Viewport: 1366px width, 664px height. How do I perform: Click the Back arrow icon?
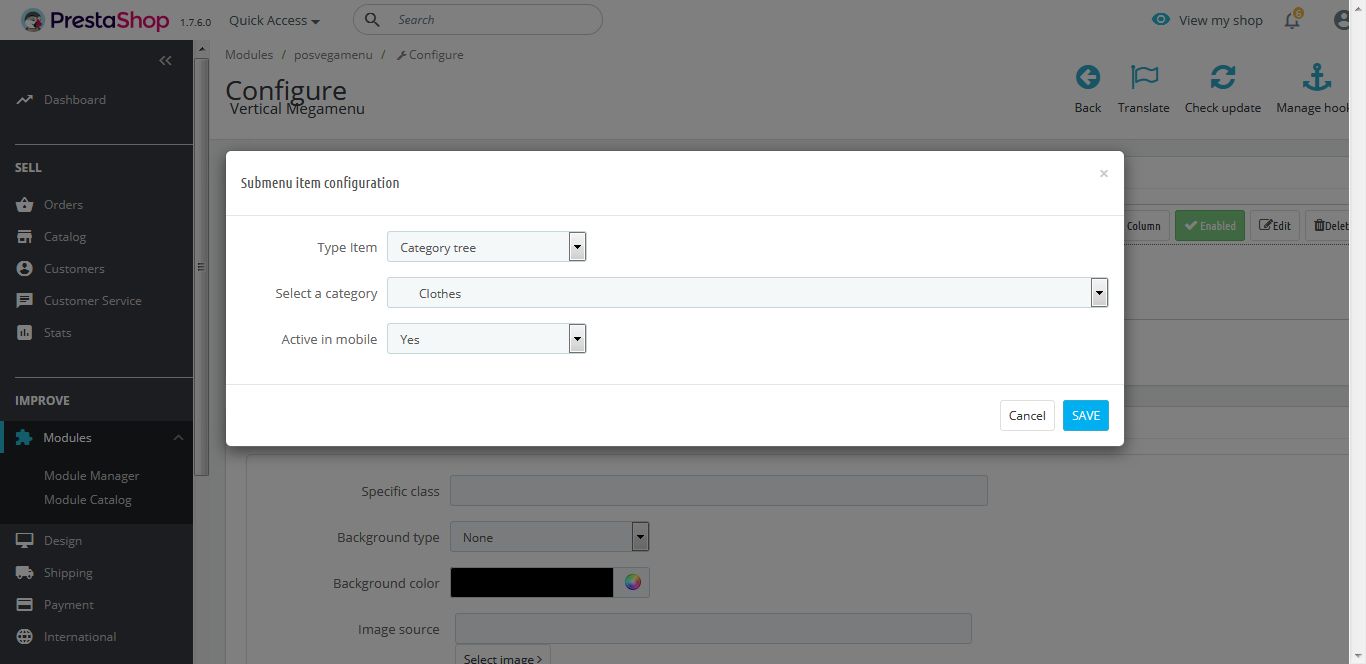1087,78
